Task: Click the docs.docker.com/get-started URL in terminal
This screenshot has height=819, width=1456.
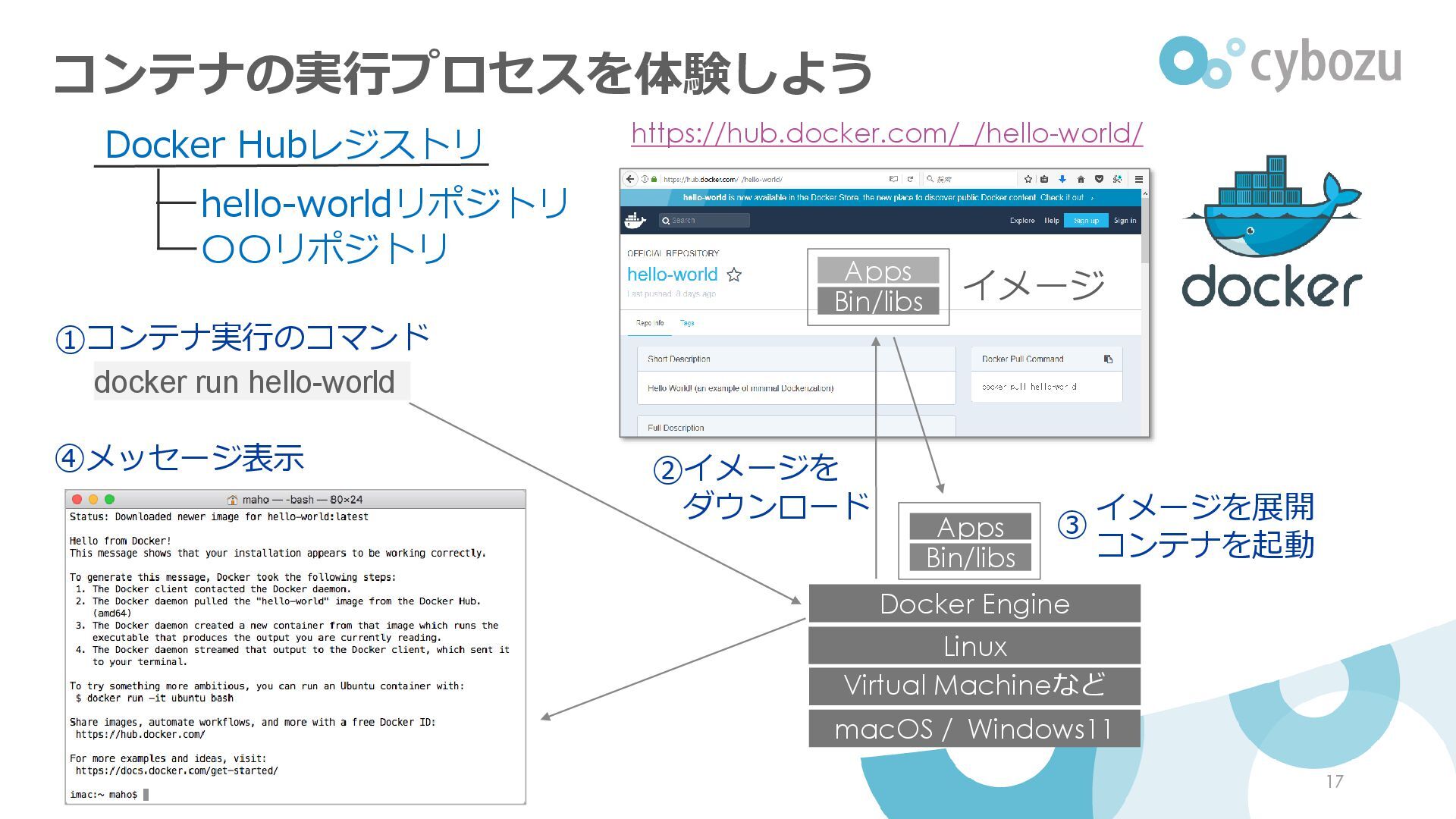Action: (x=177, y=771)
